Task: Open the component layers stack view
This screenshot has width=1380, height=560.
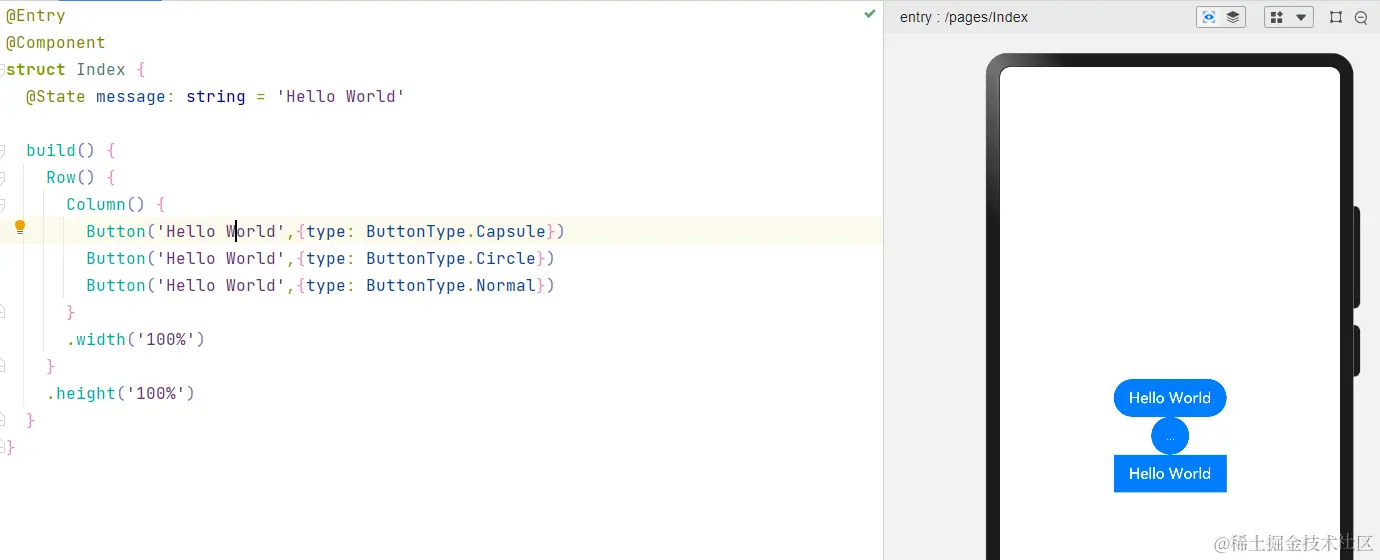Action: [1233, 17]
